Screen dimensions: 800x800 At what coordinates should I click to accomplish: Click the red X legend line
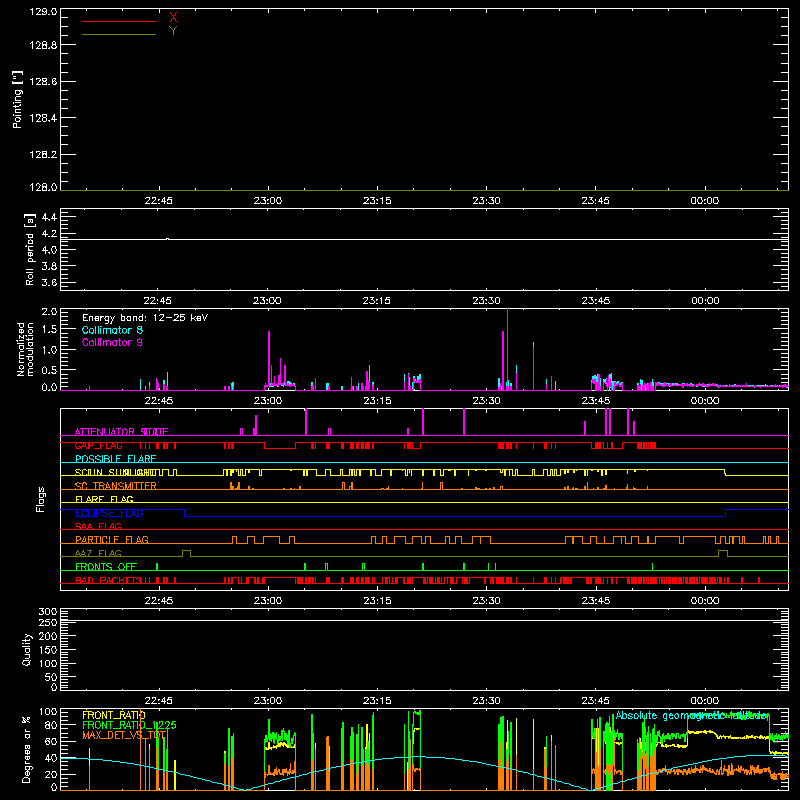click(x=119, y=21)
